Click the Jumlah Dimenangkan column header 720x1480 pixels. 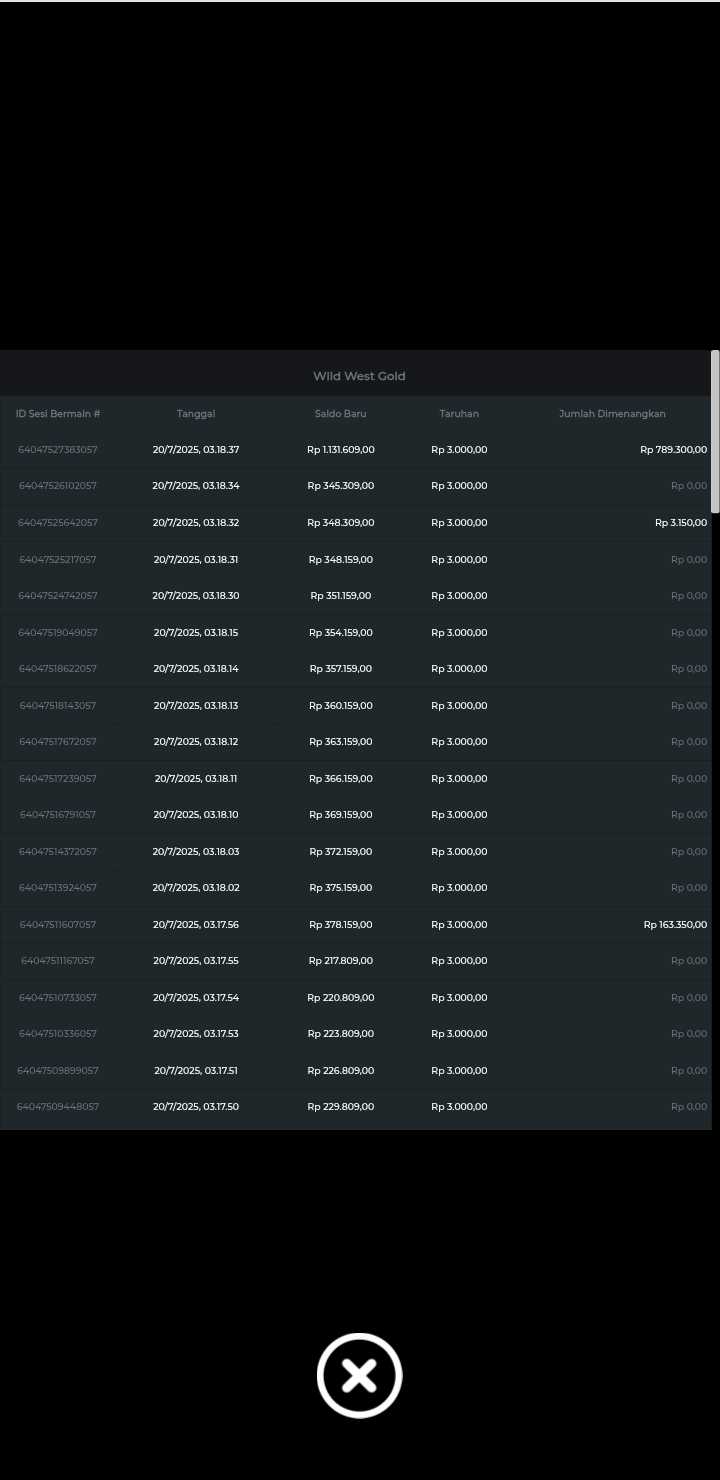coord(612,414)
